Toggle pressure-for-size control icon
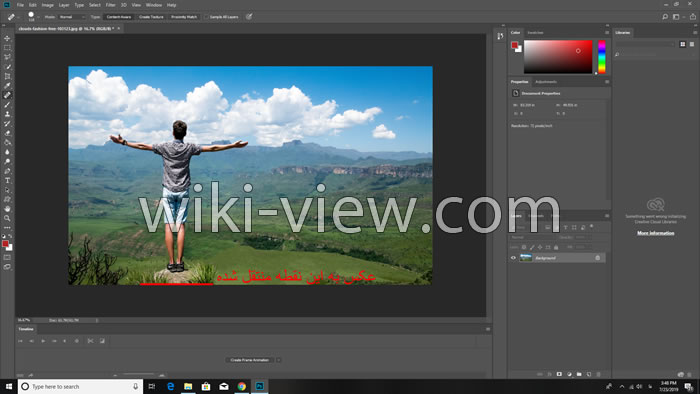The width and height of the screenshot is (700, 394). [x=249, y=17]
